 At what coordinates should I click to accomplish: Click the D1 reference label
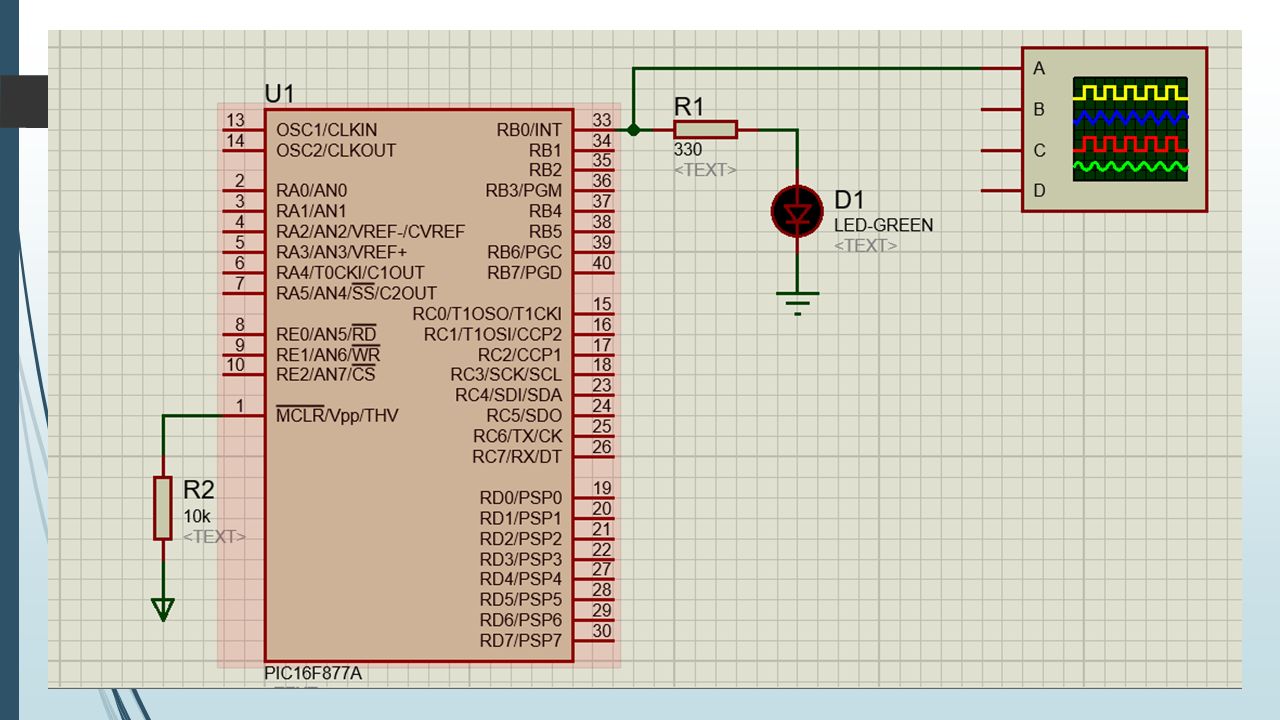(849, 199)
